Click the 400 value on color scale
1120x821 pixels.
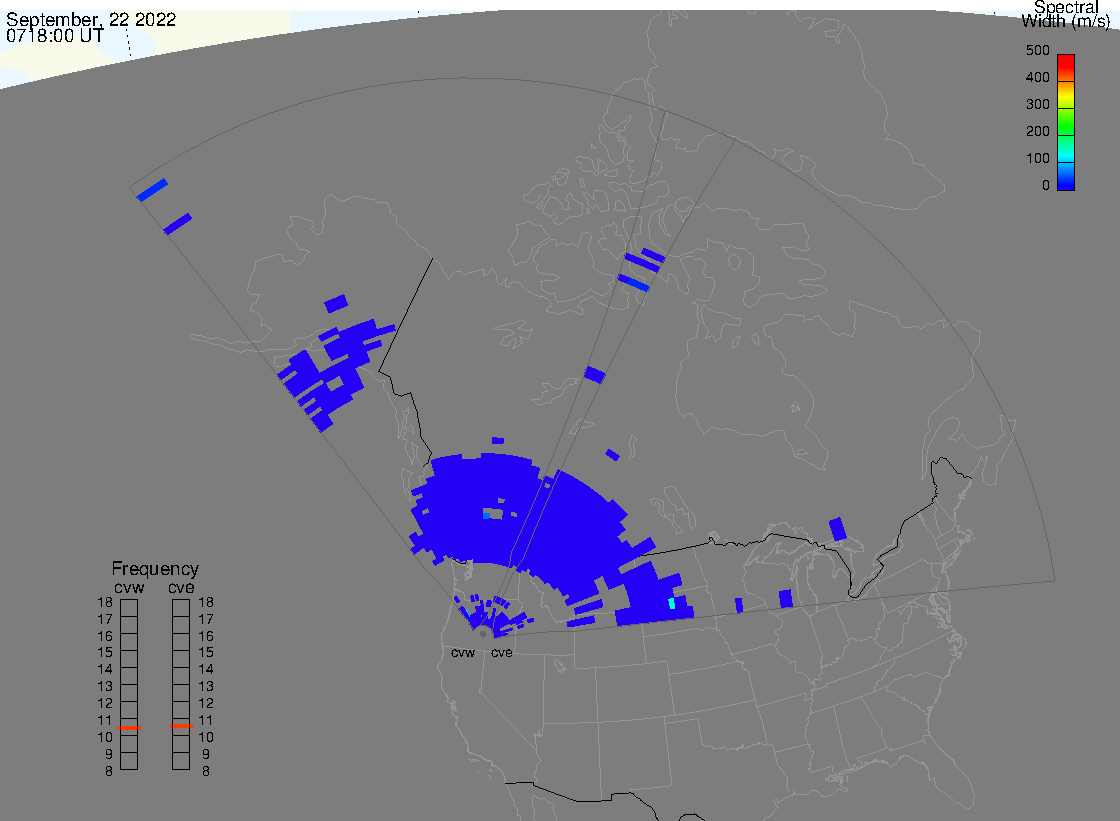pyautogui.click(x=1037, y=77)
